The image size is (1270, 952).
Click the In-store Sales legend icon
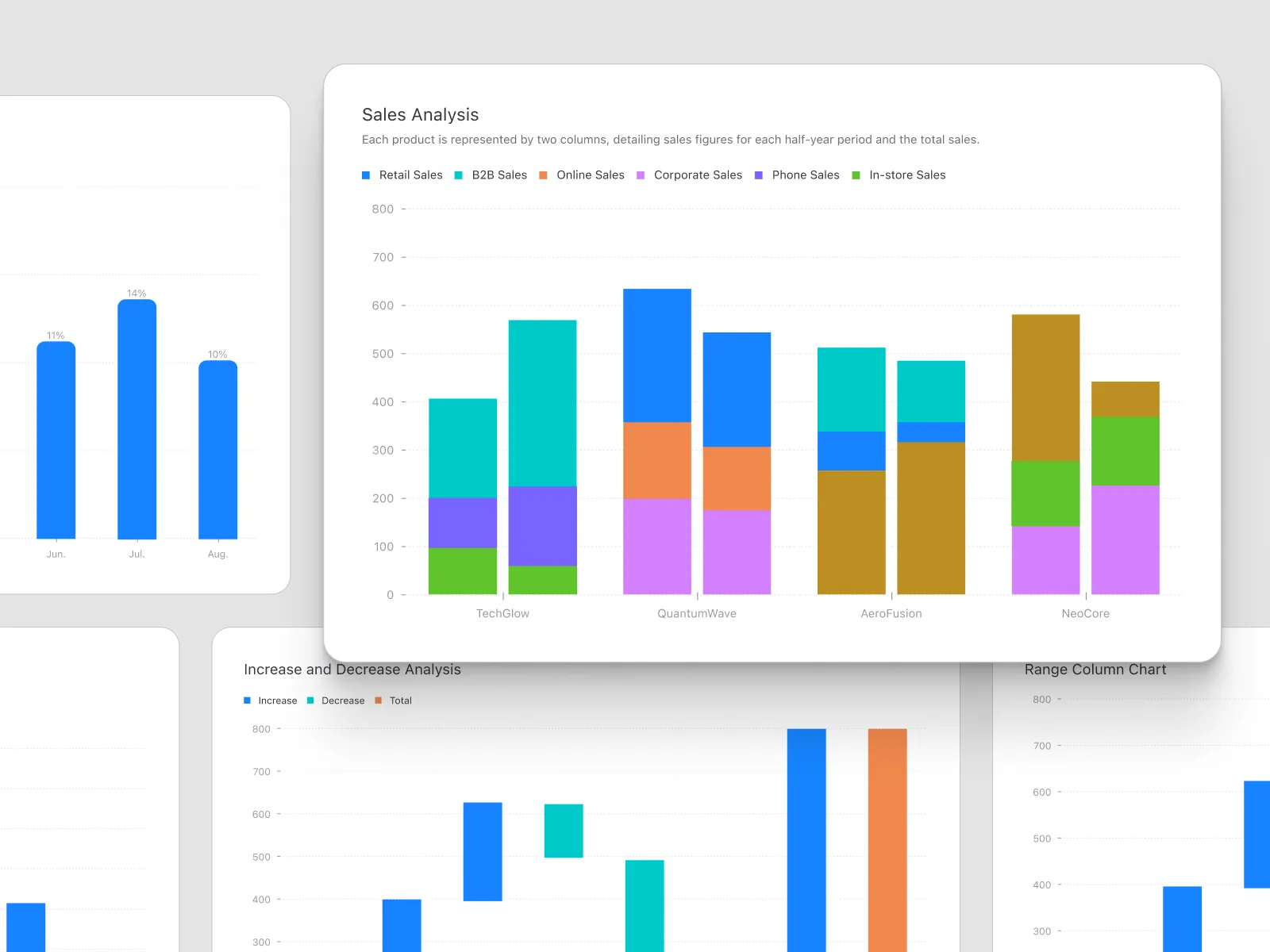(x=856, y=175)
